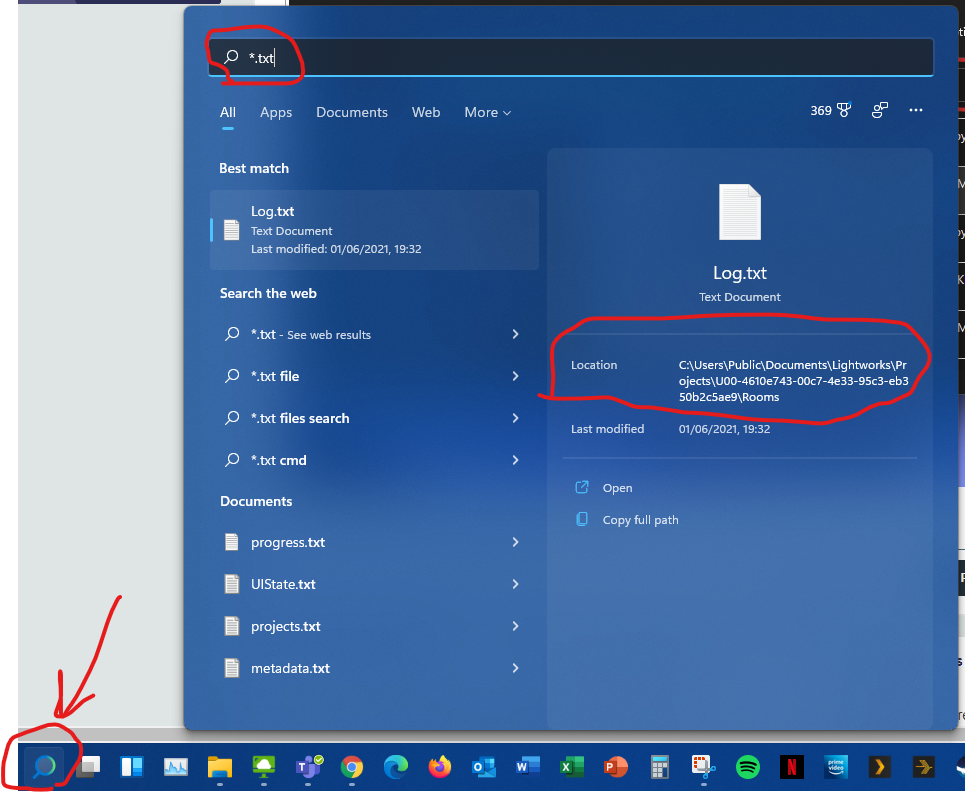Launch Microsoft Teams from the taskbar

coord(308,767)
